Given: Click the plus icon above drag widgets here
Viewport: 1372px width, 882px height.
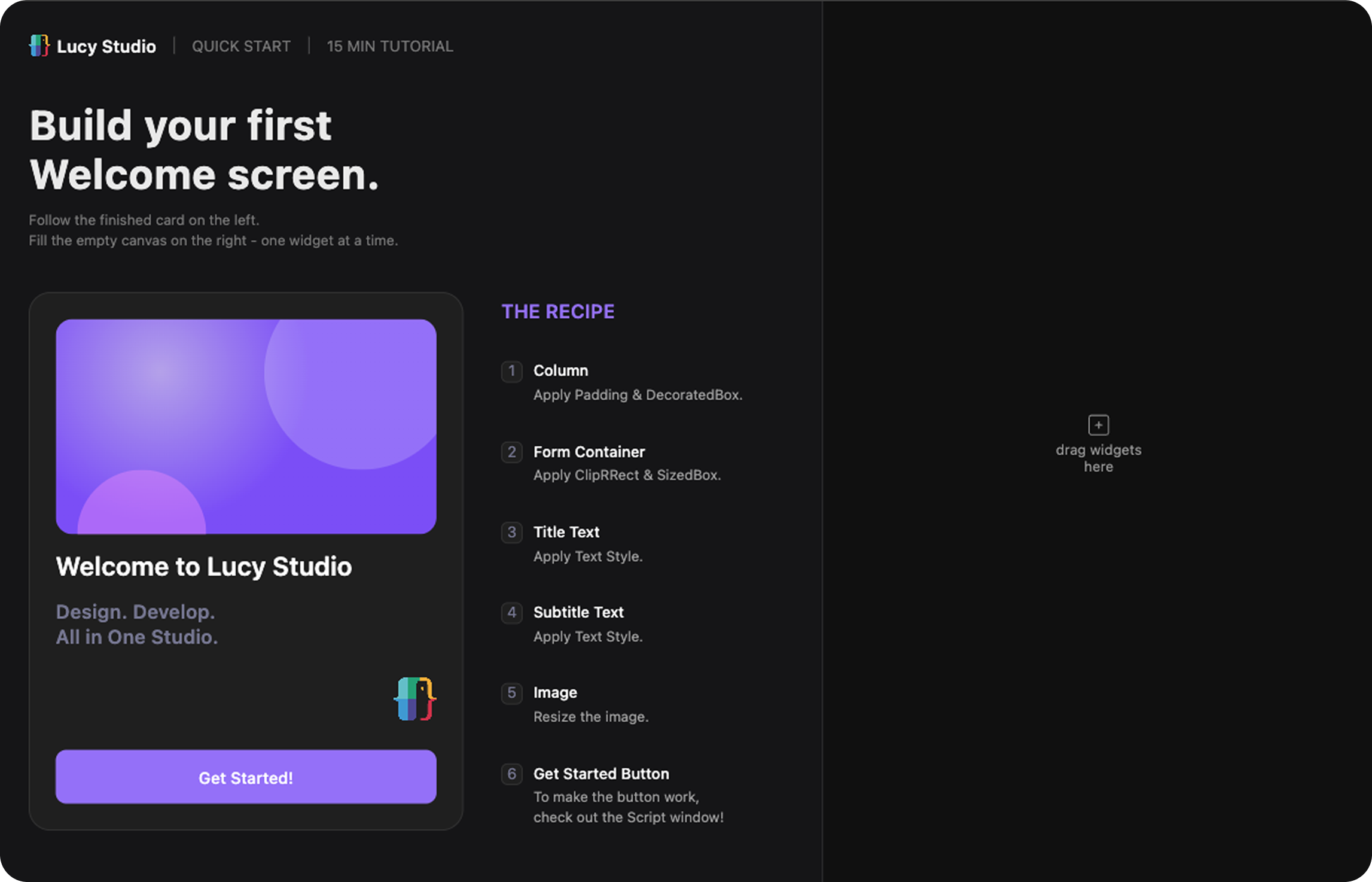Looking at the screenshot, I should click(x=1098, y=425).
